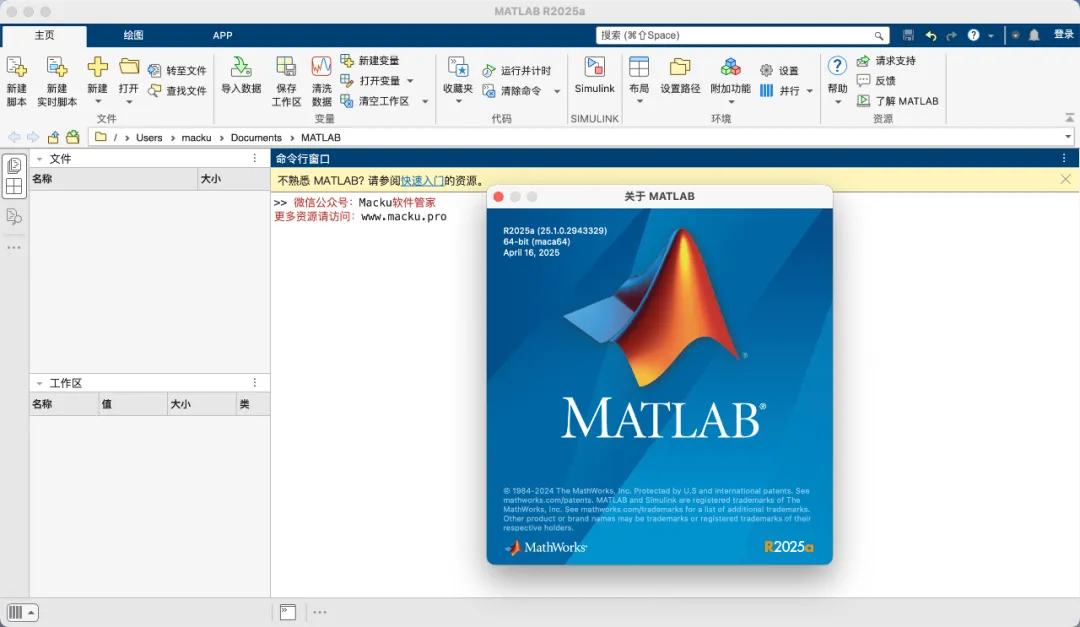This screenshot has height=627, width=1080.
Task: Switch to the APP tab
Action: pyautogui.click(x=222, y=35)
